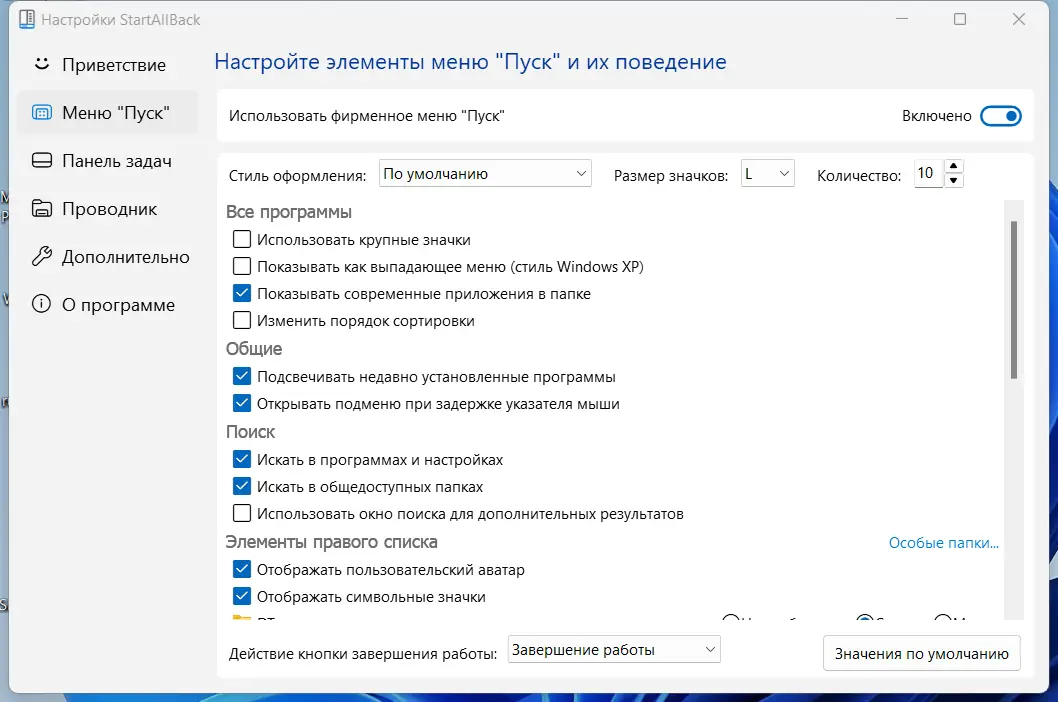Image resolution: width=1058 pixels, height=702 pixels.
Task: Click the folder icon next to Проводник
Action: coord(40,208)
